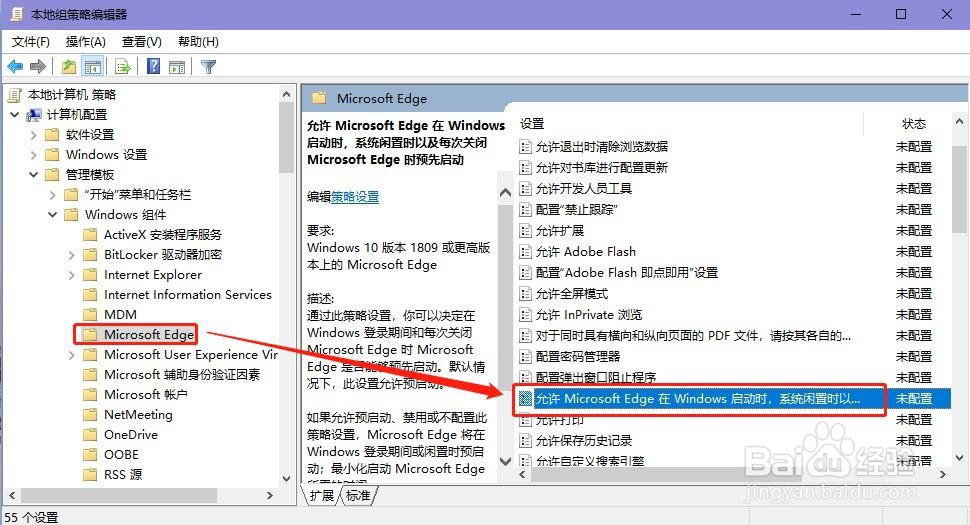The image size is (970, 525).
Task: Select the RSS 源 folder
Action: (123, 475)
